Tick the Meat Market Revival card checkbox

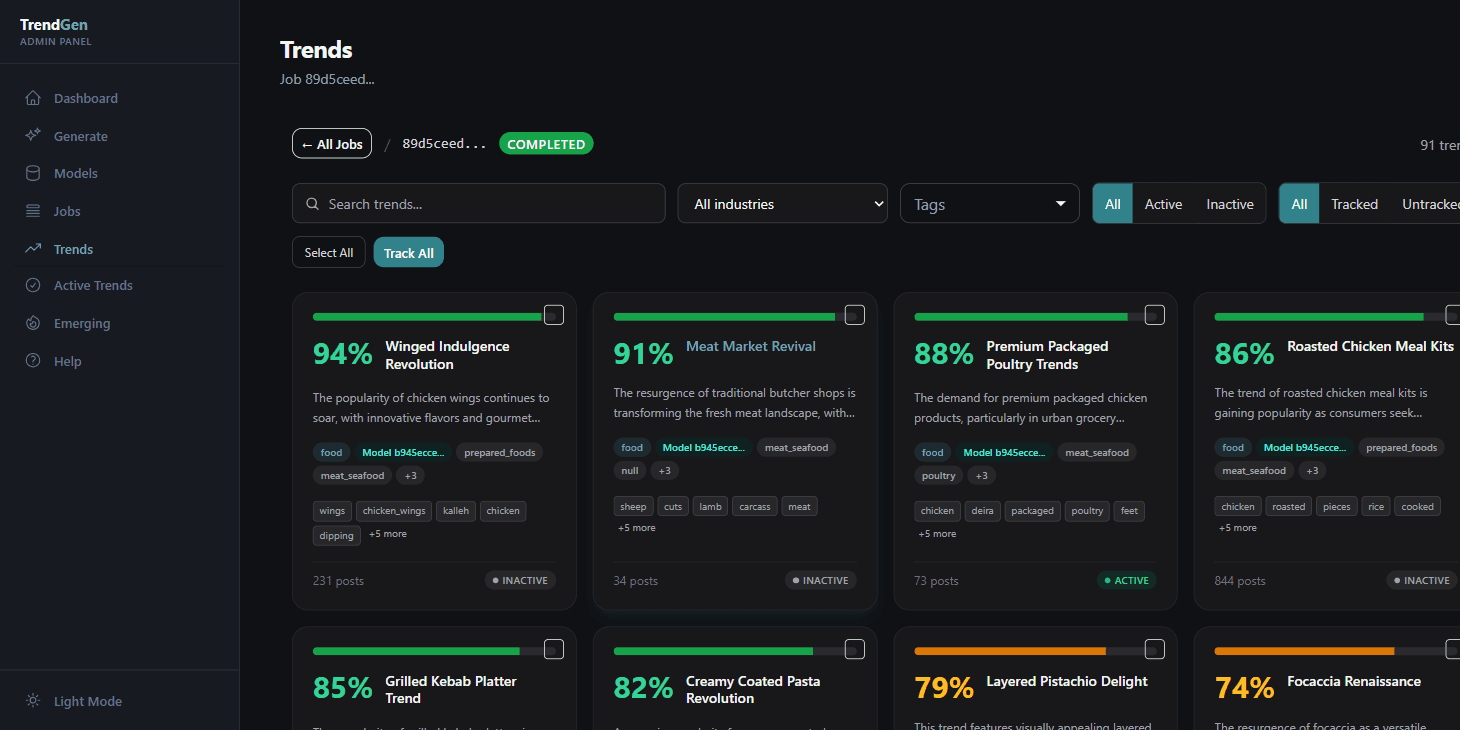(x=854, y=315)
